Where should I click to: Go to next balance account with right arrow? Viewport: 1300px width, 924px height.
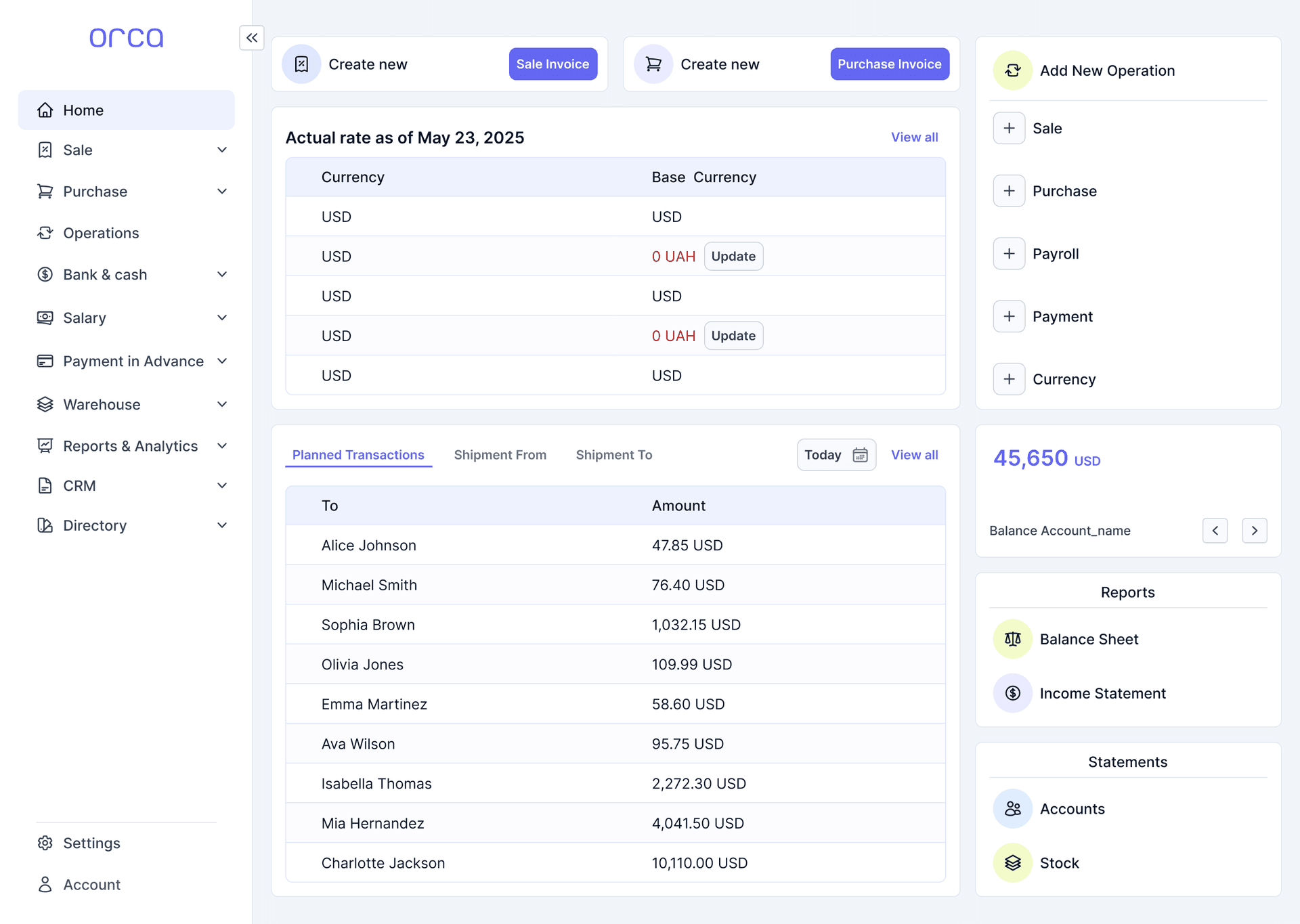(x=1255, y=531)
